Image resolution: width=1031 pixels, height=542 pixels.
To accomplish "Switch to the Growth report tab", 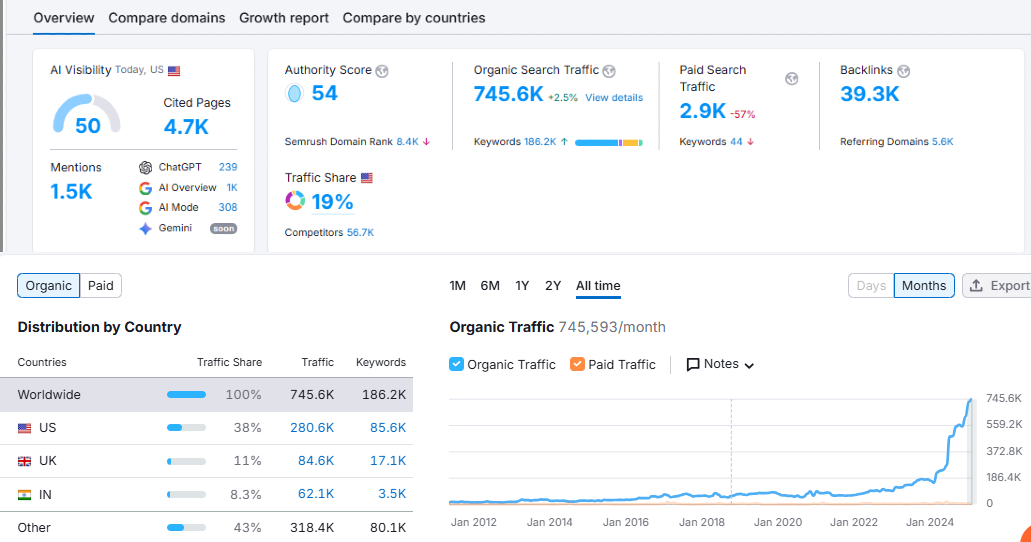I will click(x=284, y=18).
